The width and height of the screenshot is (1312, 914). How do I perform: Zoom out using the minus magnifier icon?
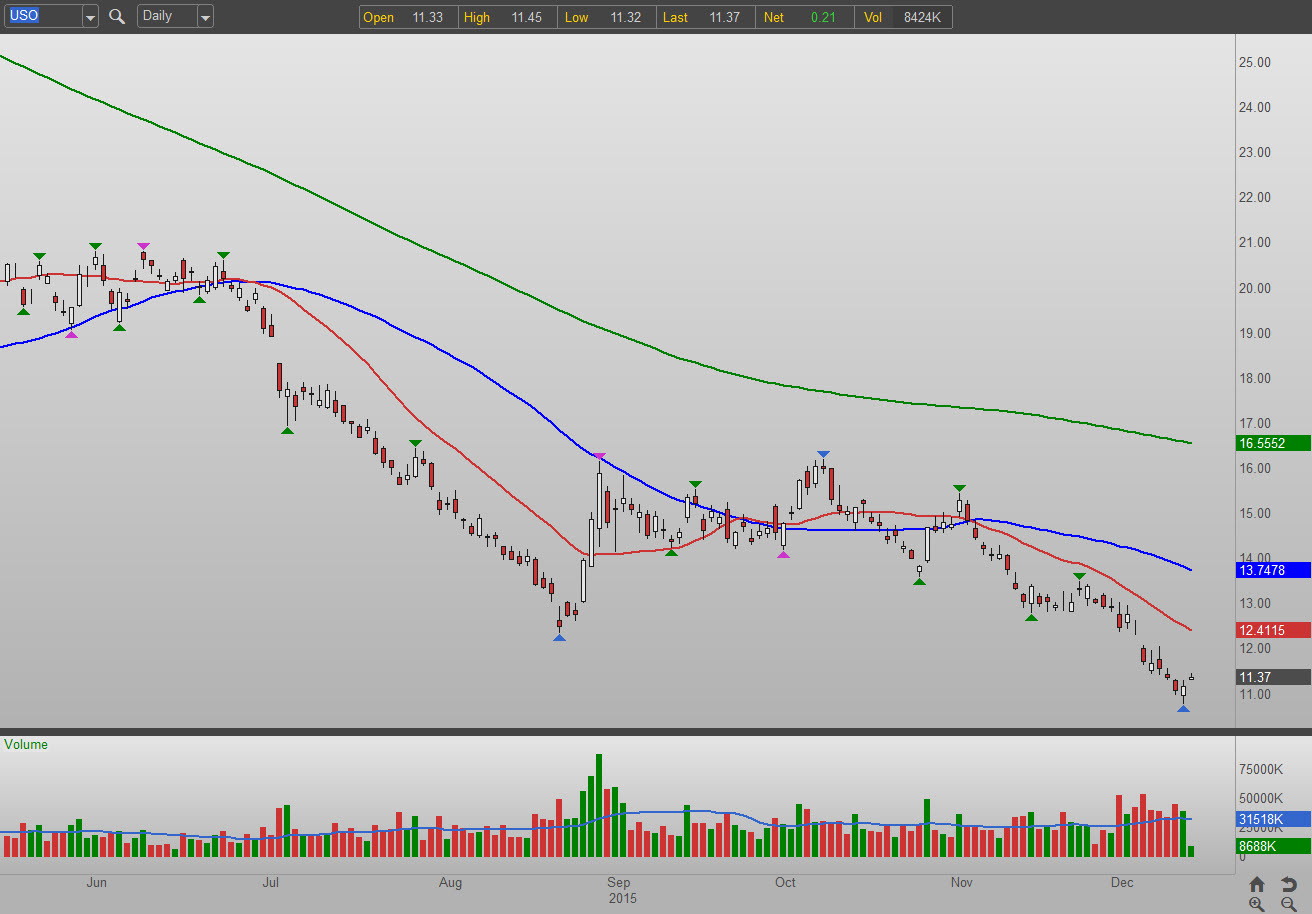click(1289, 904)
